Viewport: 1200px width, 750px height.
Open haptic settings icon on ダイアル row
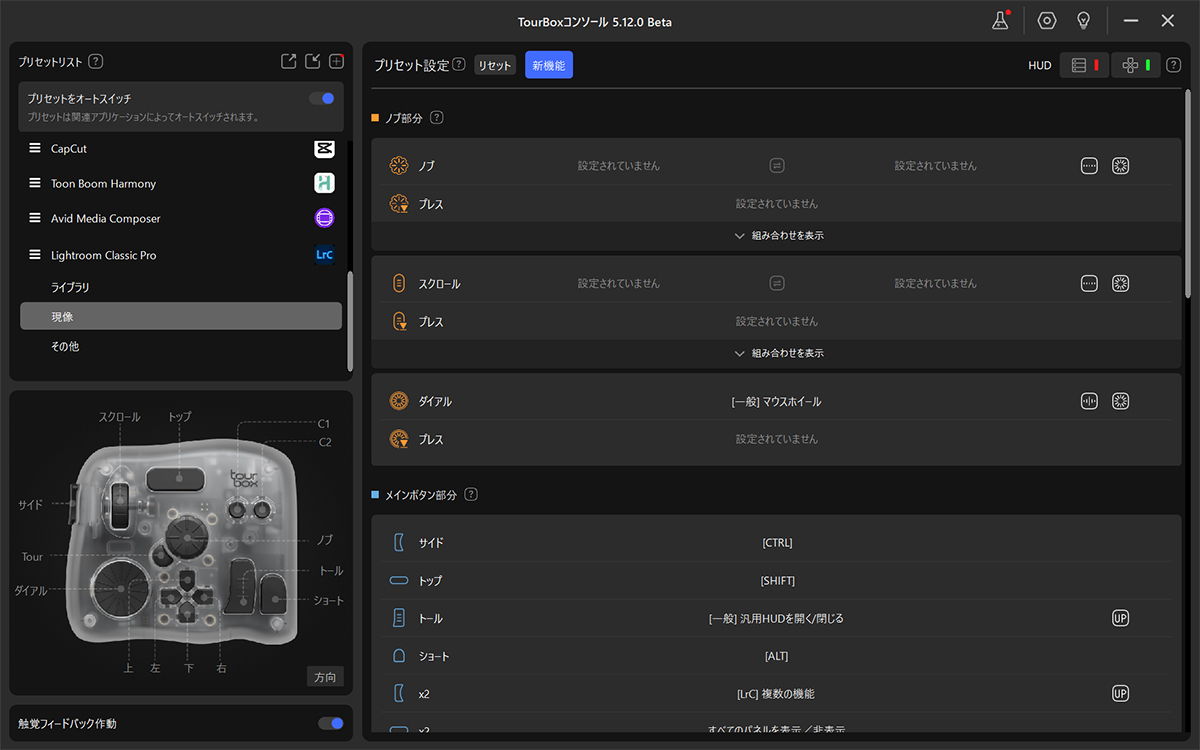tap(1120, 401)
